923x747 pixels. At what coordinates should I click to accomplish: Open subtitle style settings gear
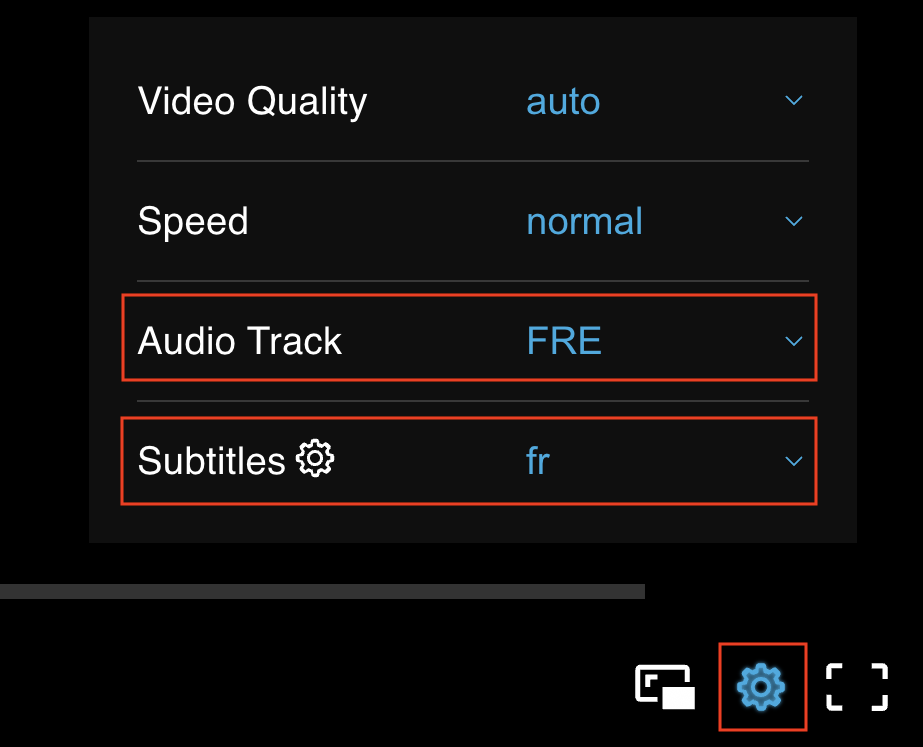[316, 459]
